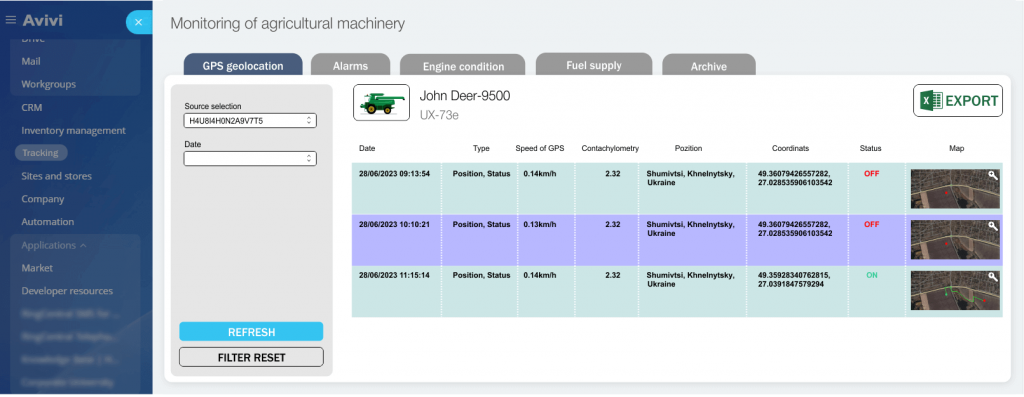The image size is (1024, 397).
Task: Zoom the map in the 09:13:54 row
Action: [x=993, y=174]
